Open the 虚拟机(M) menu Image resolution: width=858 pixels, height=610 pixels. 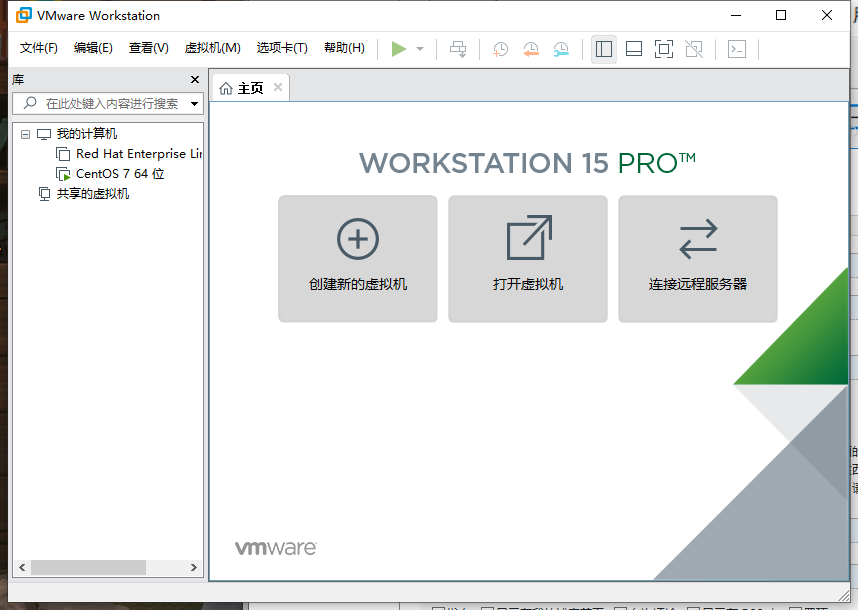tap(212, 48)
